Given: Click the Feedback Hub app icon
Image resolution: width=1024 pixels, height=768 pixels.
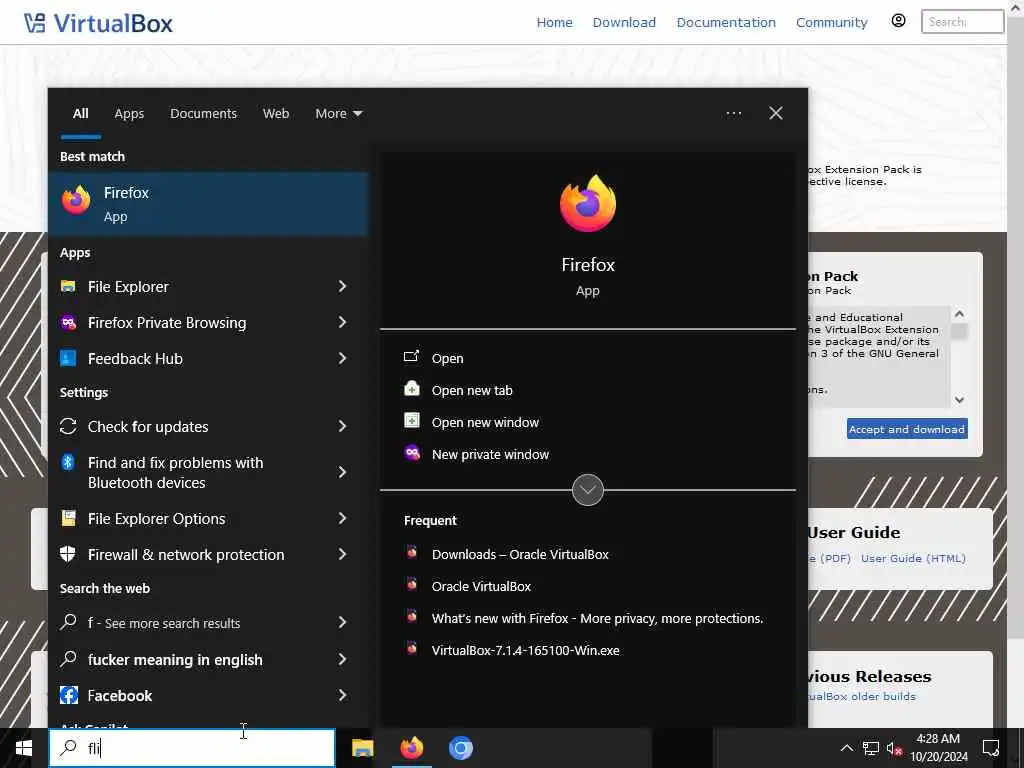Looking at the screenshot, I should click(x=68, y=358).
